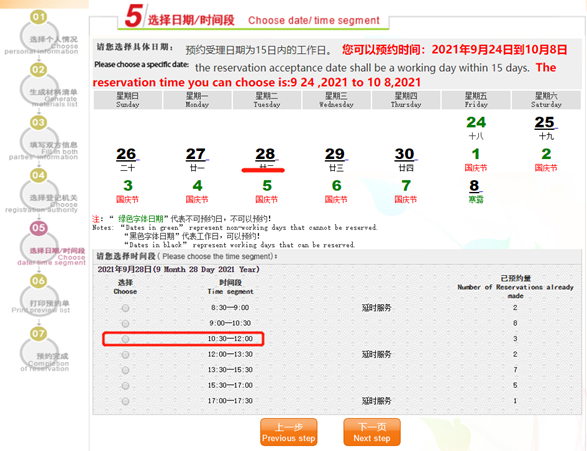The height and width of the screenshot is (451, 587).
Task: Pick September 28 on the calendar
Action: pyautogui.click(x=265, y=154)
